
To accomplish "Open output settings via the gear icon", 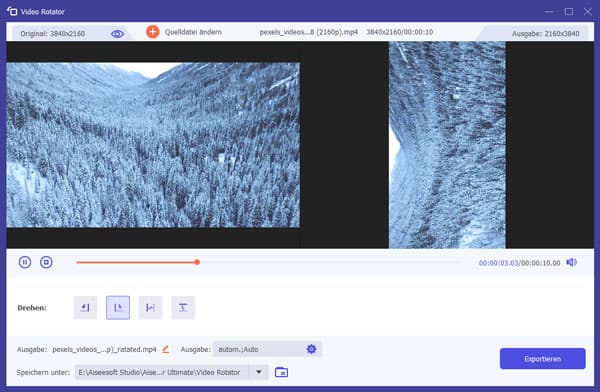I will [x=311, y=349].
